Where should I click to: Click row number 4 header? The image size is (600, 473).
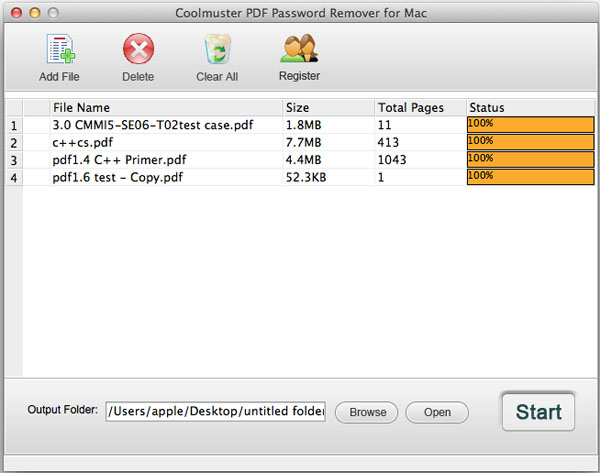point(14,178)
